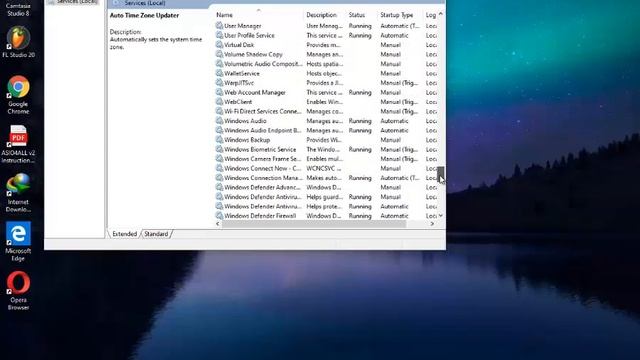The image size is (640, 360).
Task: Click gear icon of Volume Shadow Copy
Action: click(219, 54)
